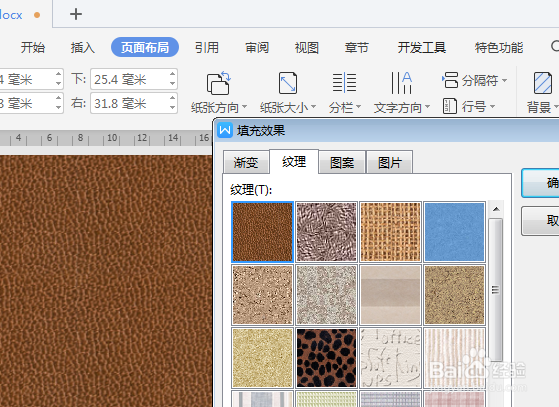This screenshot has width=559, height=407.
Task: Choose the tan speckled granite texture
Action: pyautogui.click(x=262, y=295)
